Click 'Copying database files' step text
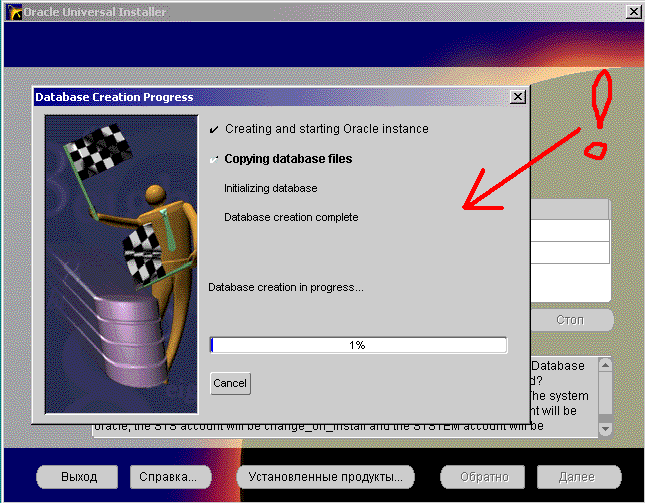Viewport: 645px width, 503px height. [x=288, y=159]
